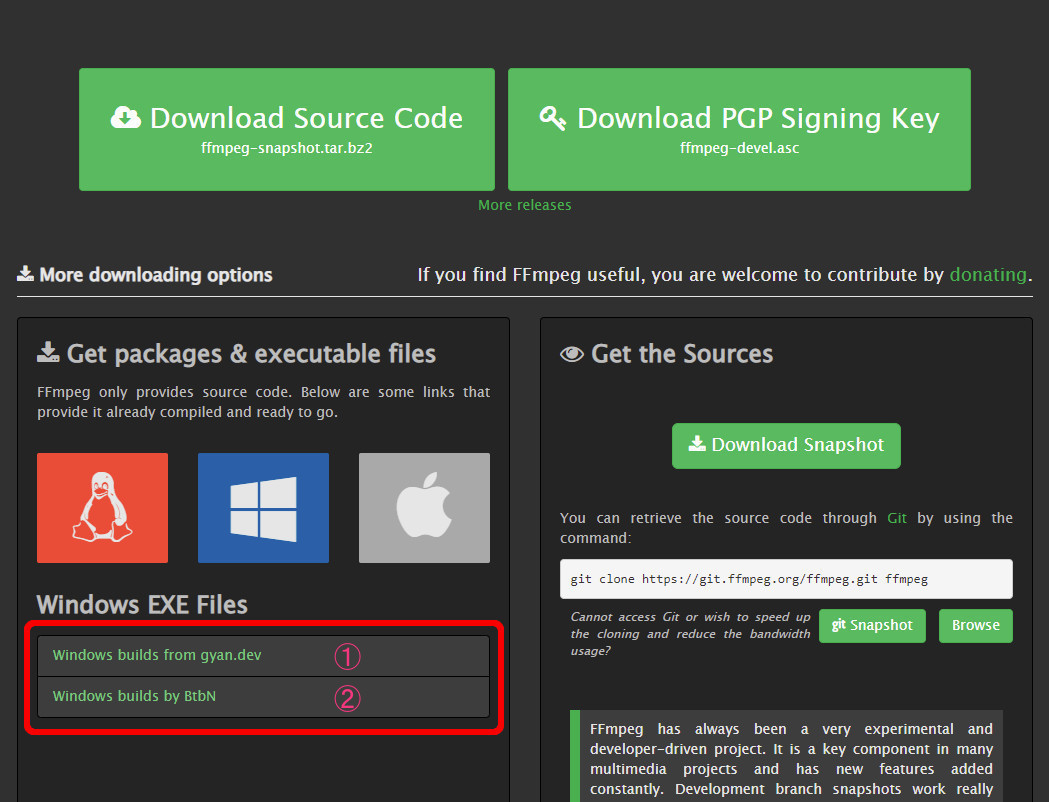
Task: Open the More releases link
Action: point(524,205)
